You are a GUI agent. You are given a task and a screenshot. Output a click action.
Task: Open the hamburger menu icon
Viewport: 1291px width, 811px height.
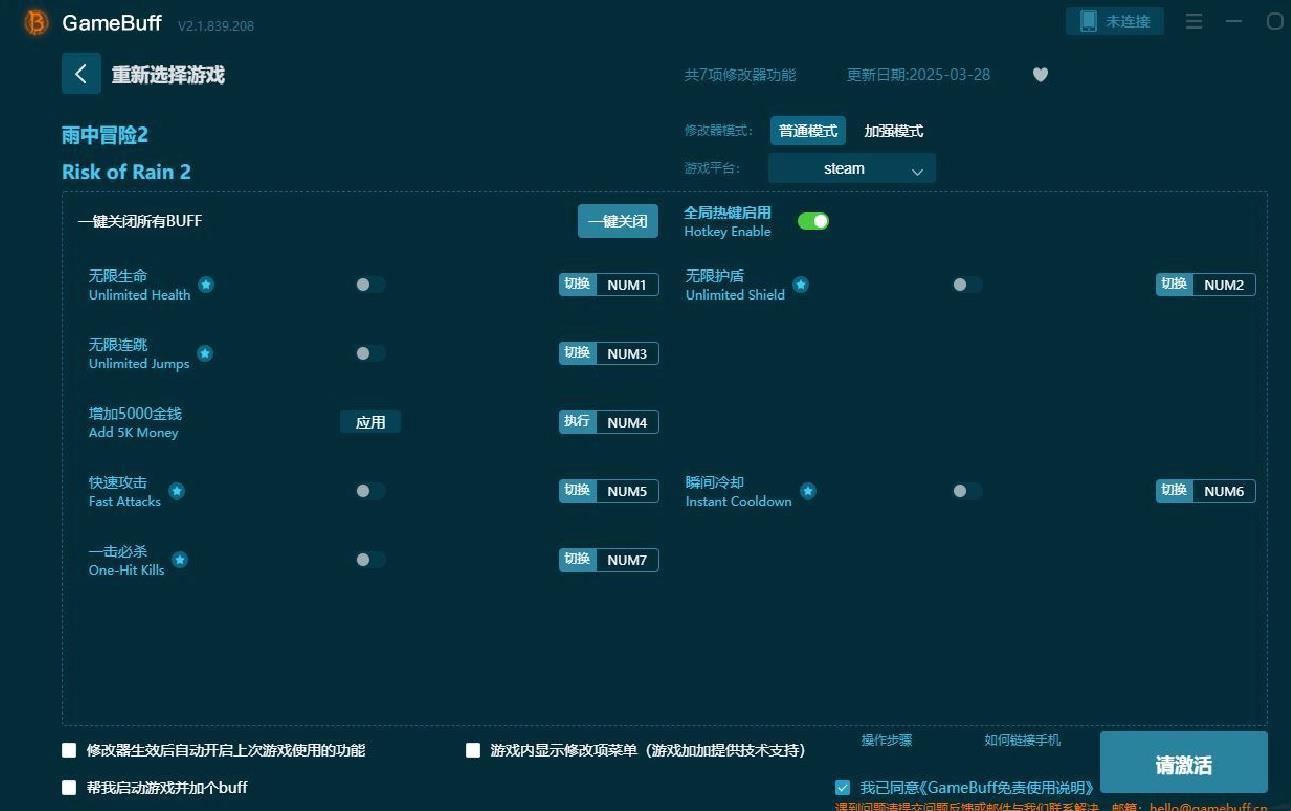tap(1194, 21)
